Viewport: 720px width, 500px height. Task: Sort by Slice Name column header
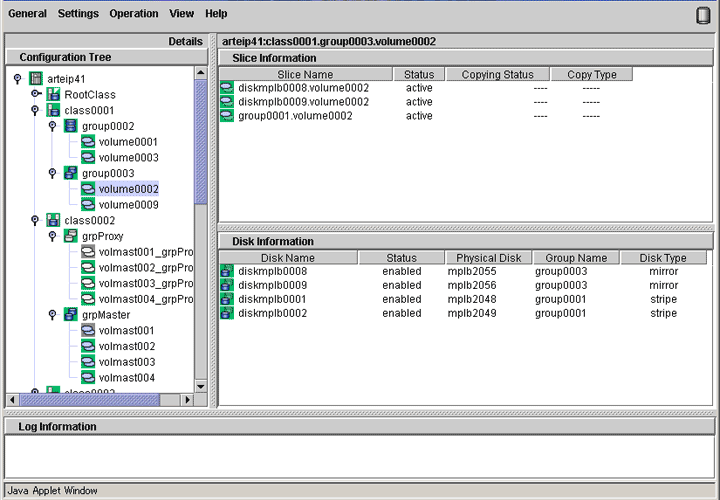point(306,74)
